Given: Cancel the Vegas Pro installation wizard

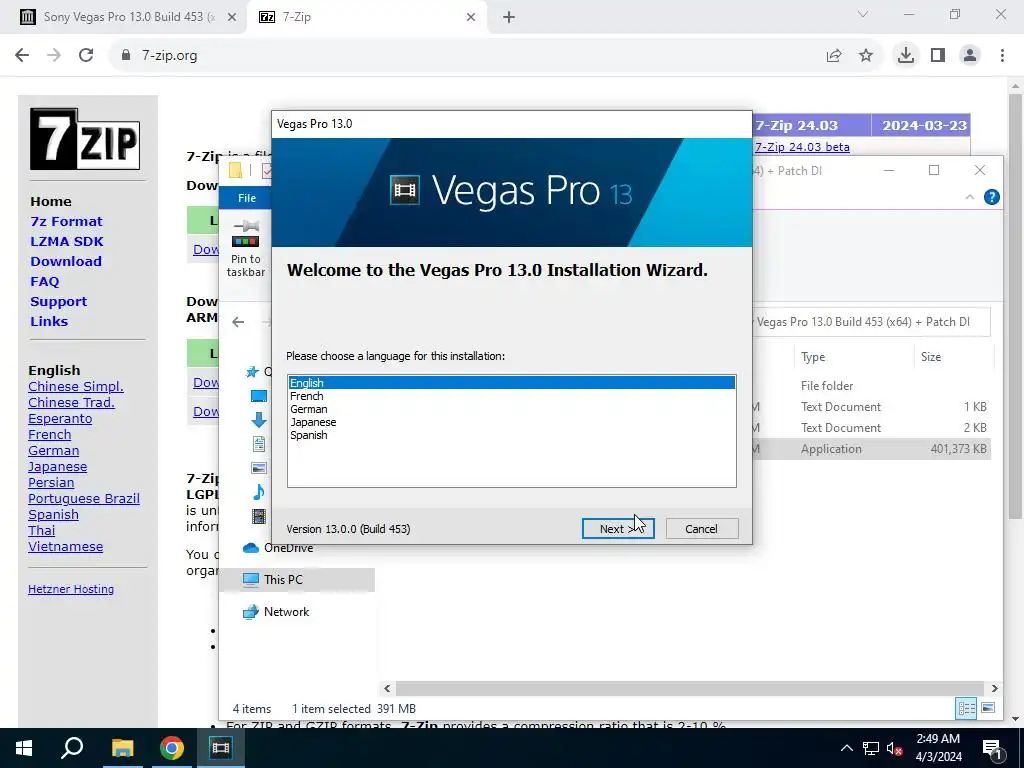Looking at the screenshot, I should (701, 528).
